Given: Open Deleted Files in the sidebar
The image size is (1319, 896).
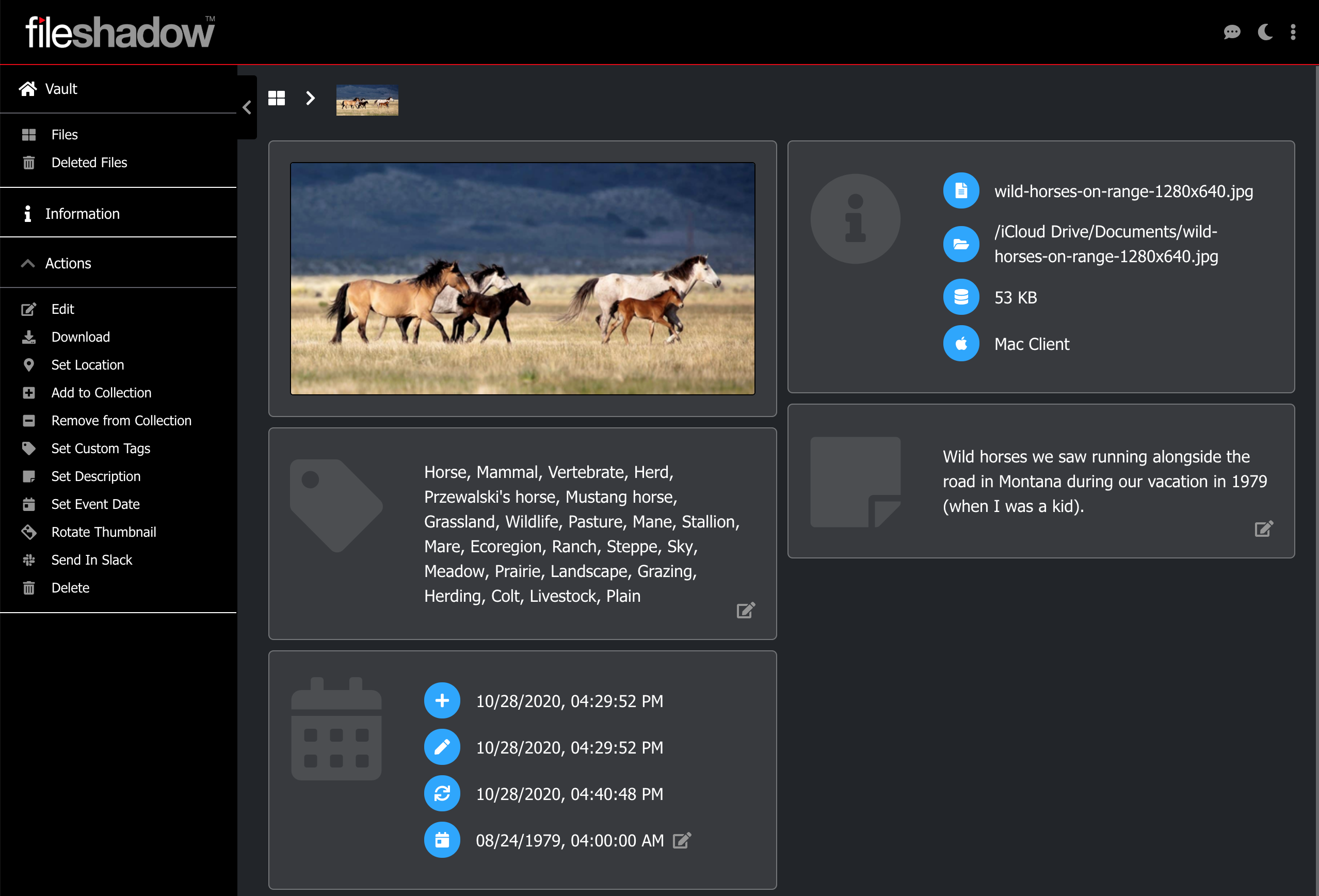Looking at the screenshot, I should (89, 163).
